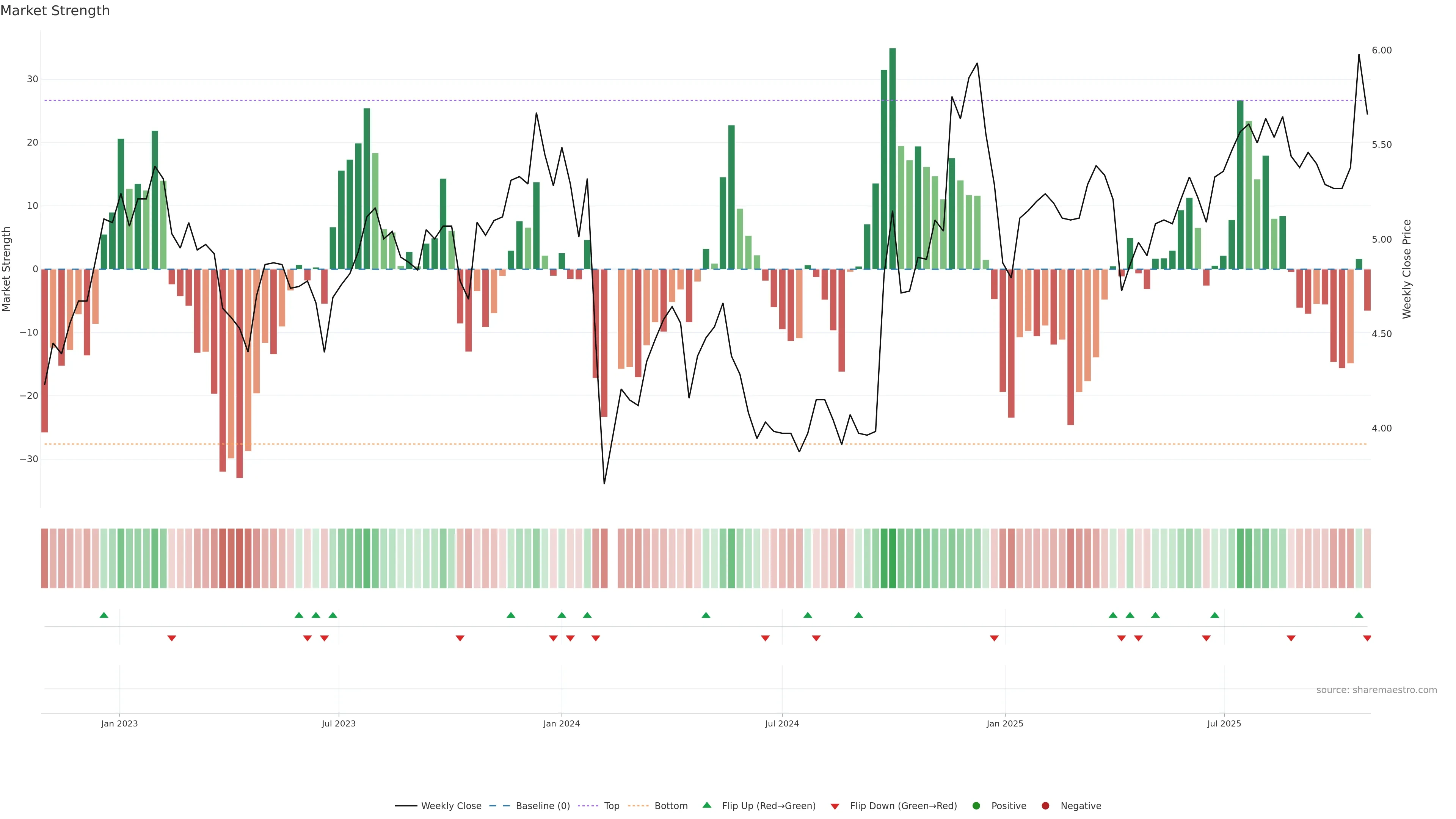Click the Bottom legend line icon
1456x819 pixels.
pos(638,806)
